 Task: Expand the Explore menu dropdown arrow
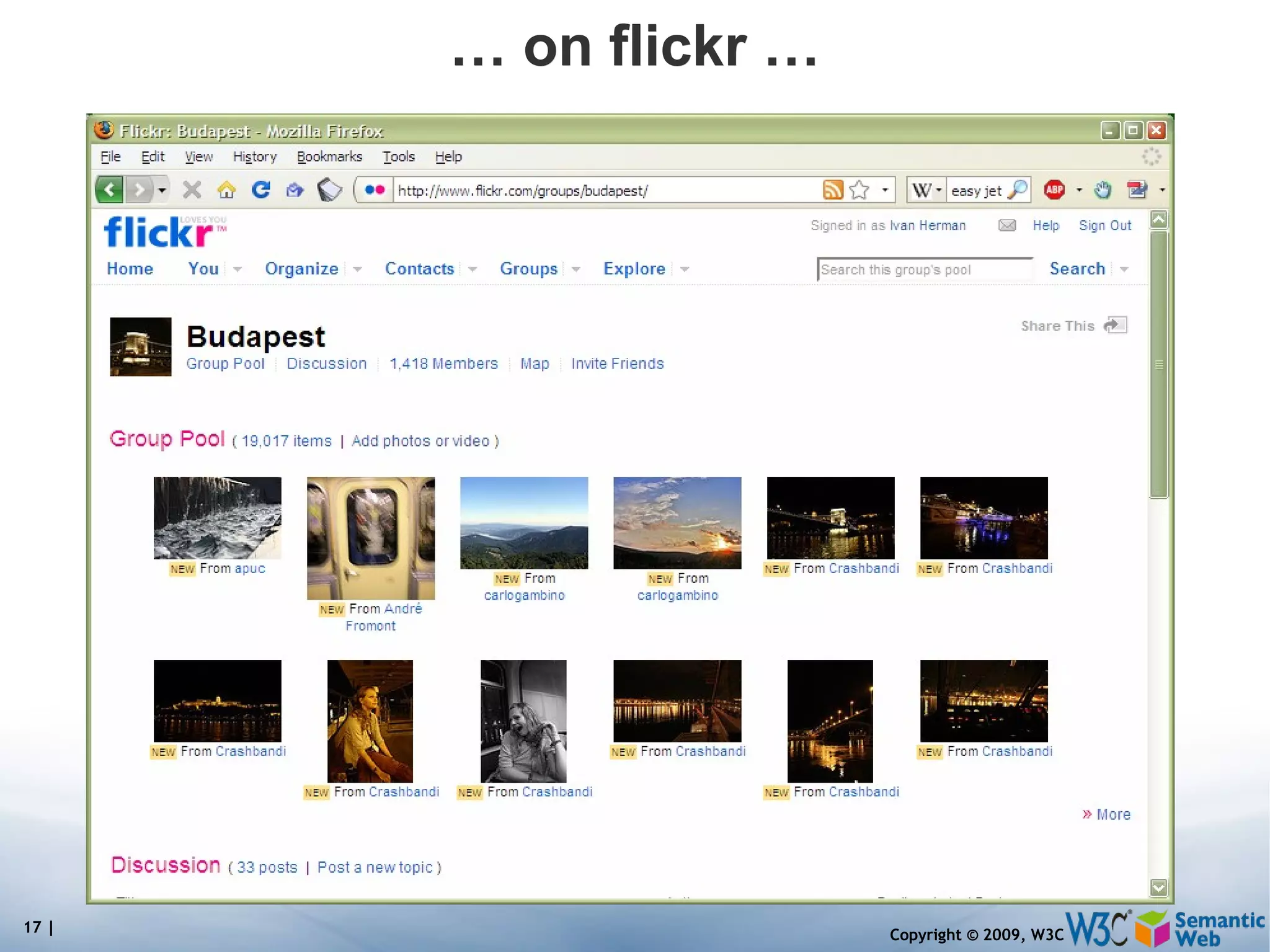[x=685, y=269]
